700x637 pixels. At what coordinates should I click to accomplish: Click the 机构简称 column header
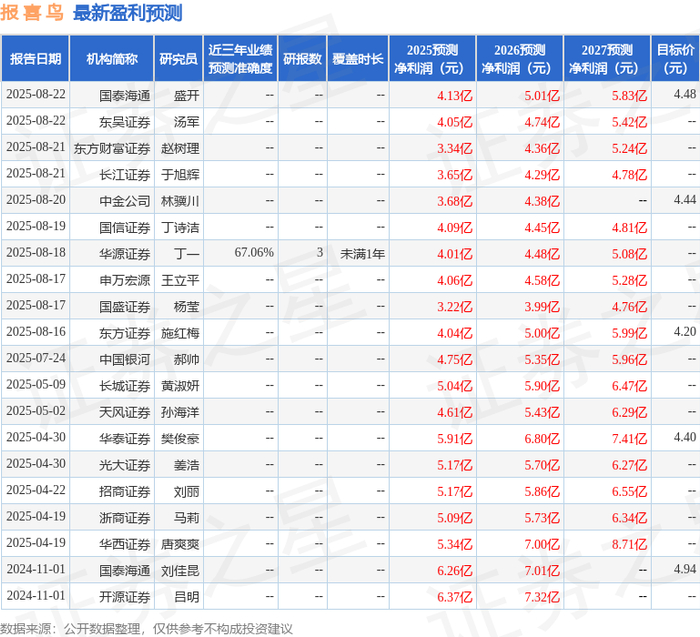pos(112,59)
